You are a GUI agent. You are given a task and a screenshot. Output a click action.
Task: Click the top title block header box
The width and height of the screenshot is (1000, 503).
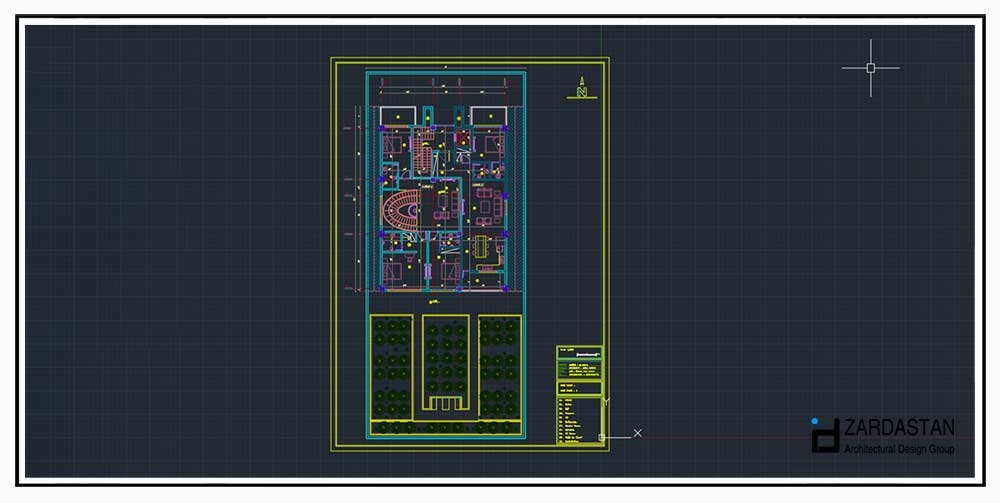tap(580, 352)
